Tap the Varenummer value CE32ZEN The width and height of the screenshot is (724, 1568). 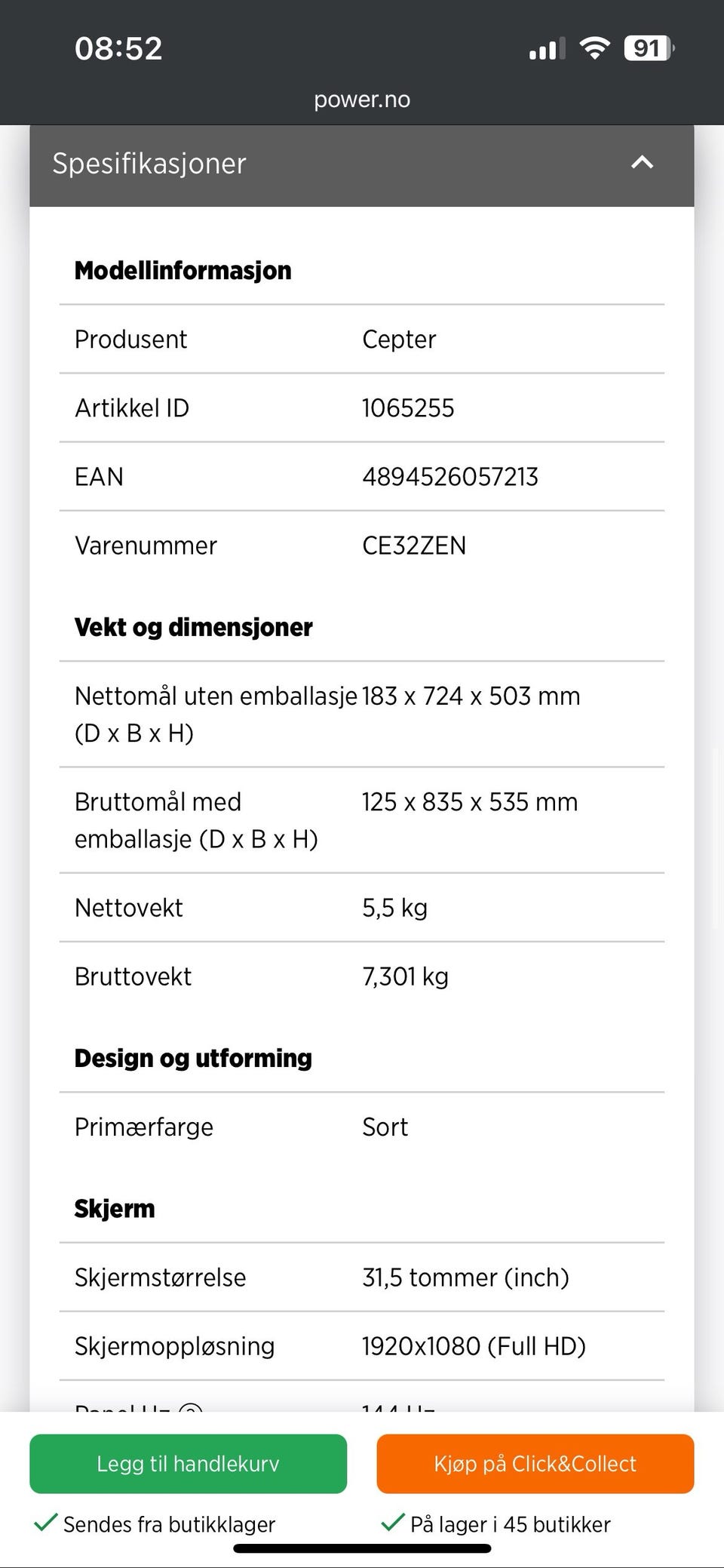coord(414,546)
